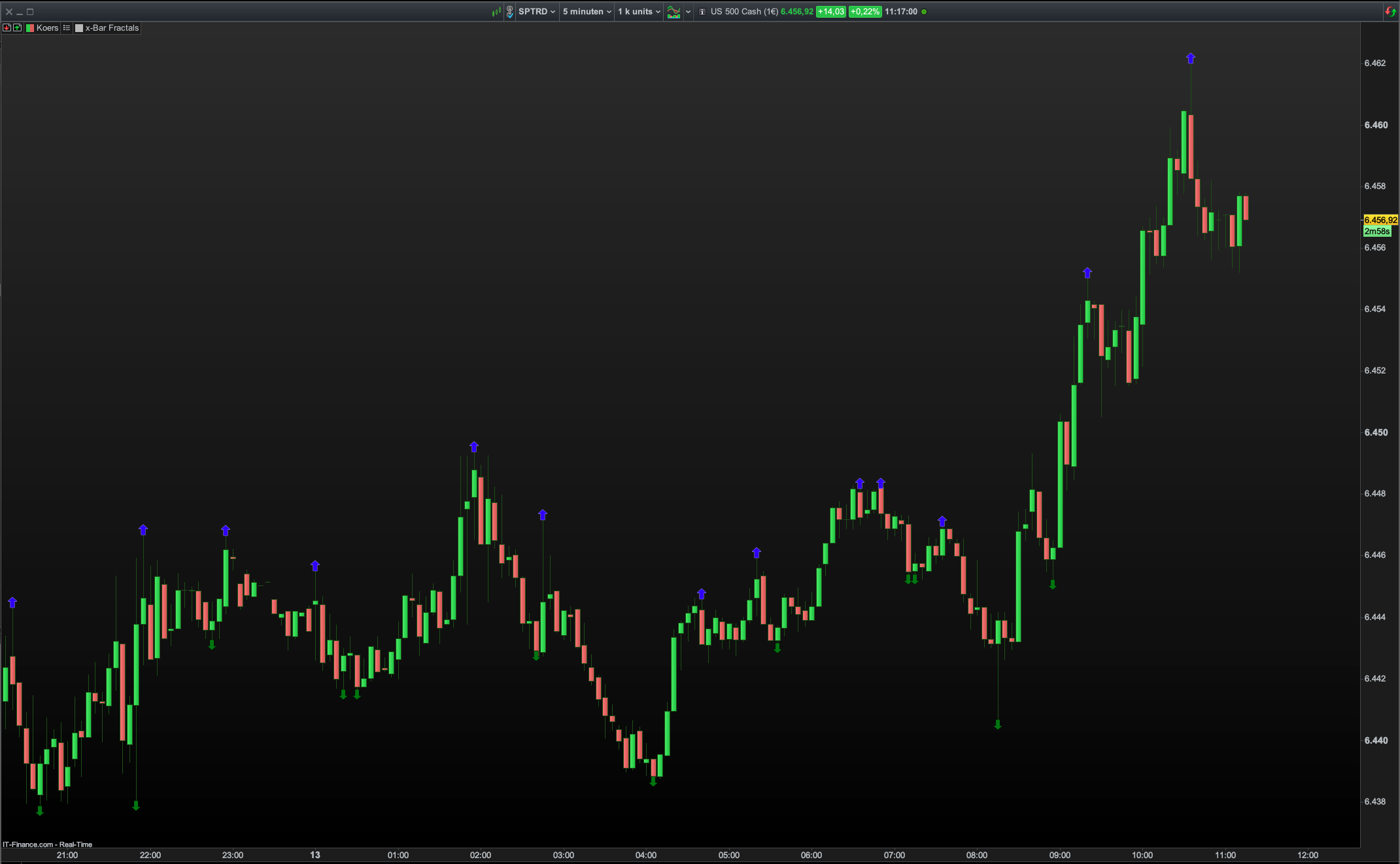1400x864 pixels.
Task: Click the green connection status dot
Action: (x=924, y=12)
